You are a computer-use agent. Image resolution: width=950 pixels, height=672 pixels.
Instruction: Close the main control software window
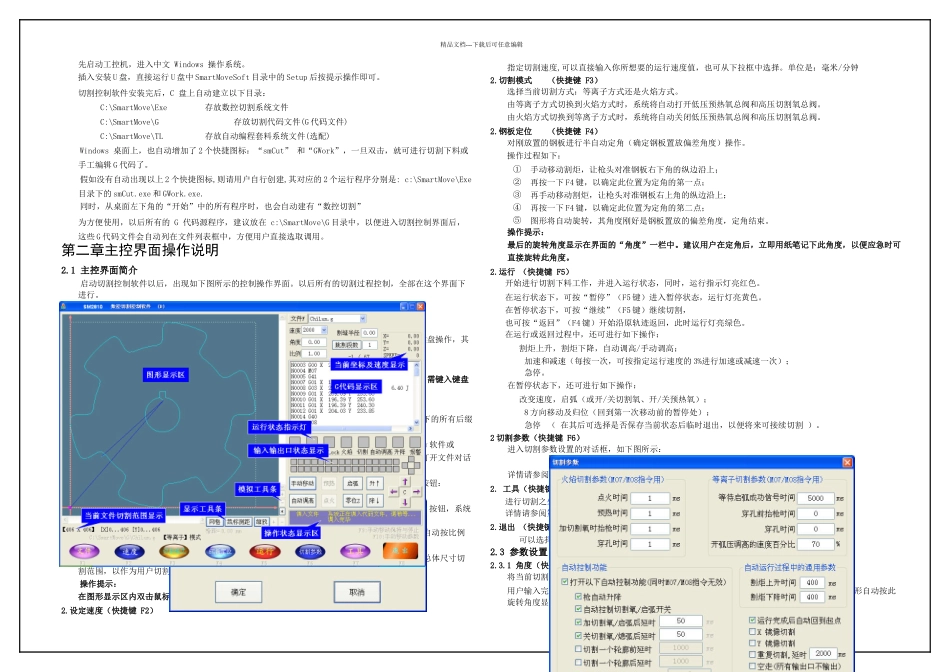coord(420,307)
